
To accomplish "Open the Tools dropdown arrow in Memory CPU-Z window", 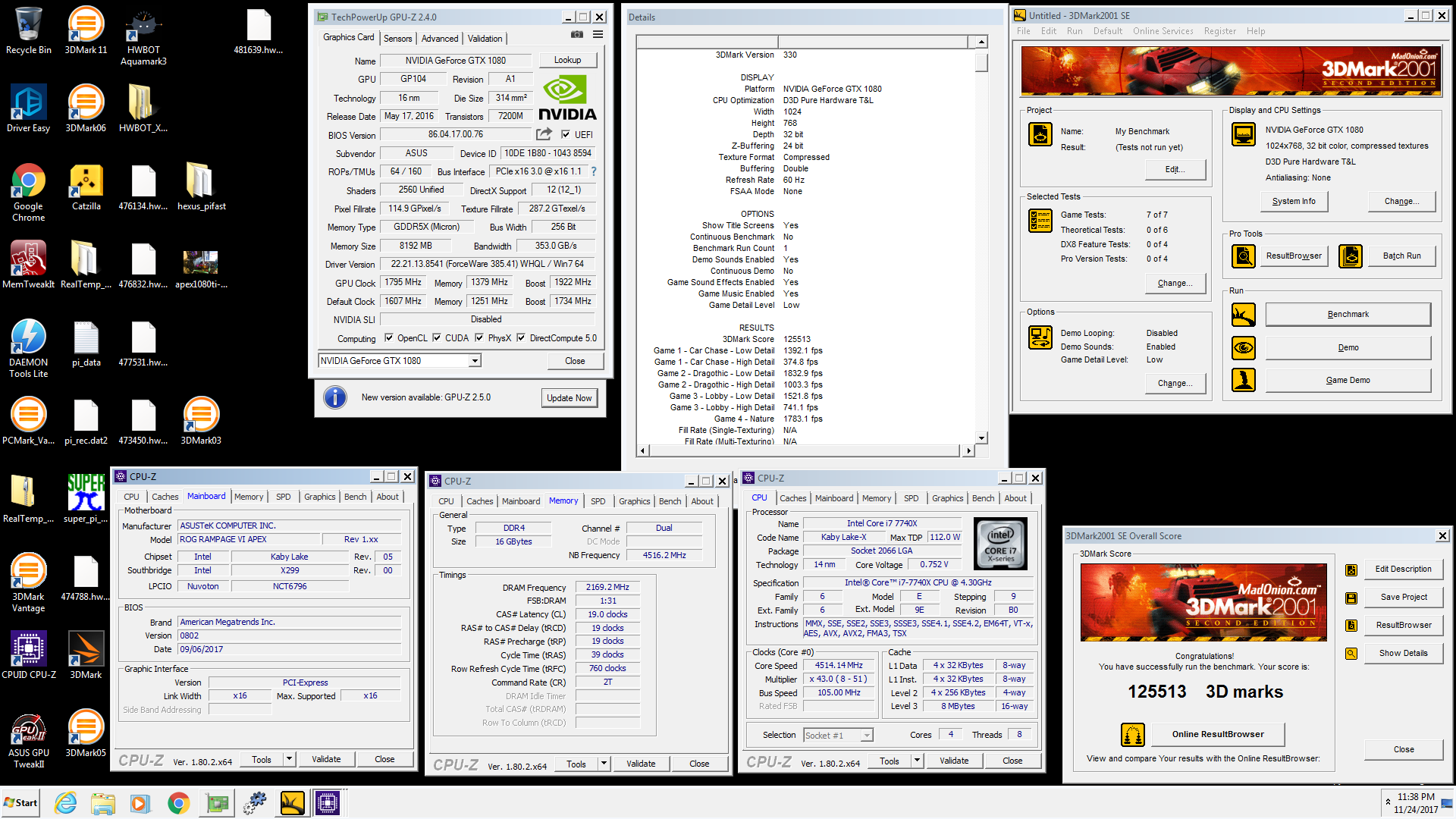I will coord(604,764).
